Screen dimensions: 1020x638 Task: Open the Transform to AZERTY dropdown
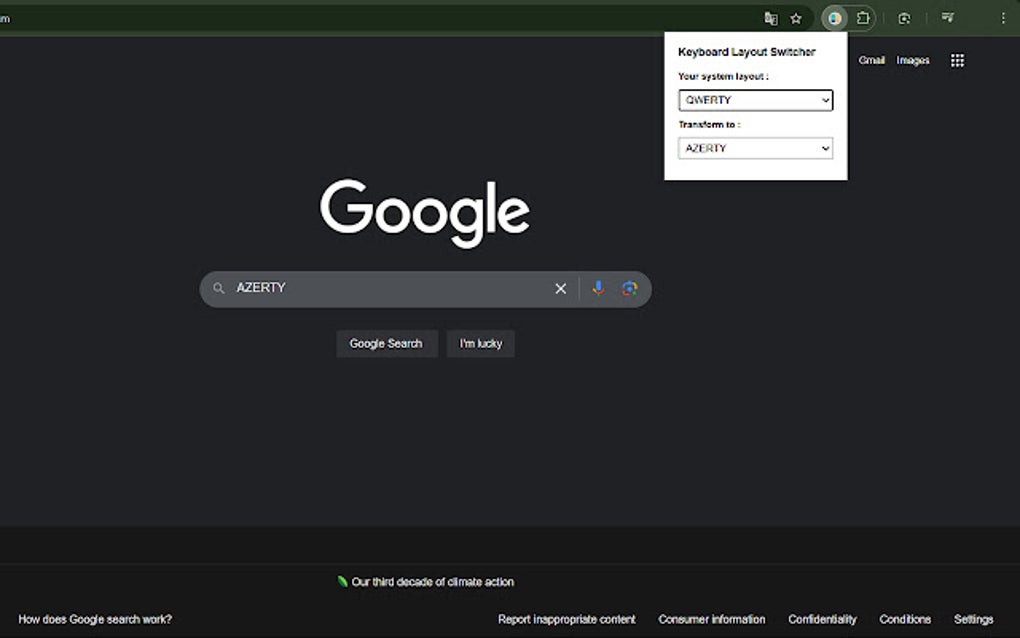coord(755,148)
